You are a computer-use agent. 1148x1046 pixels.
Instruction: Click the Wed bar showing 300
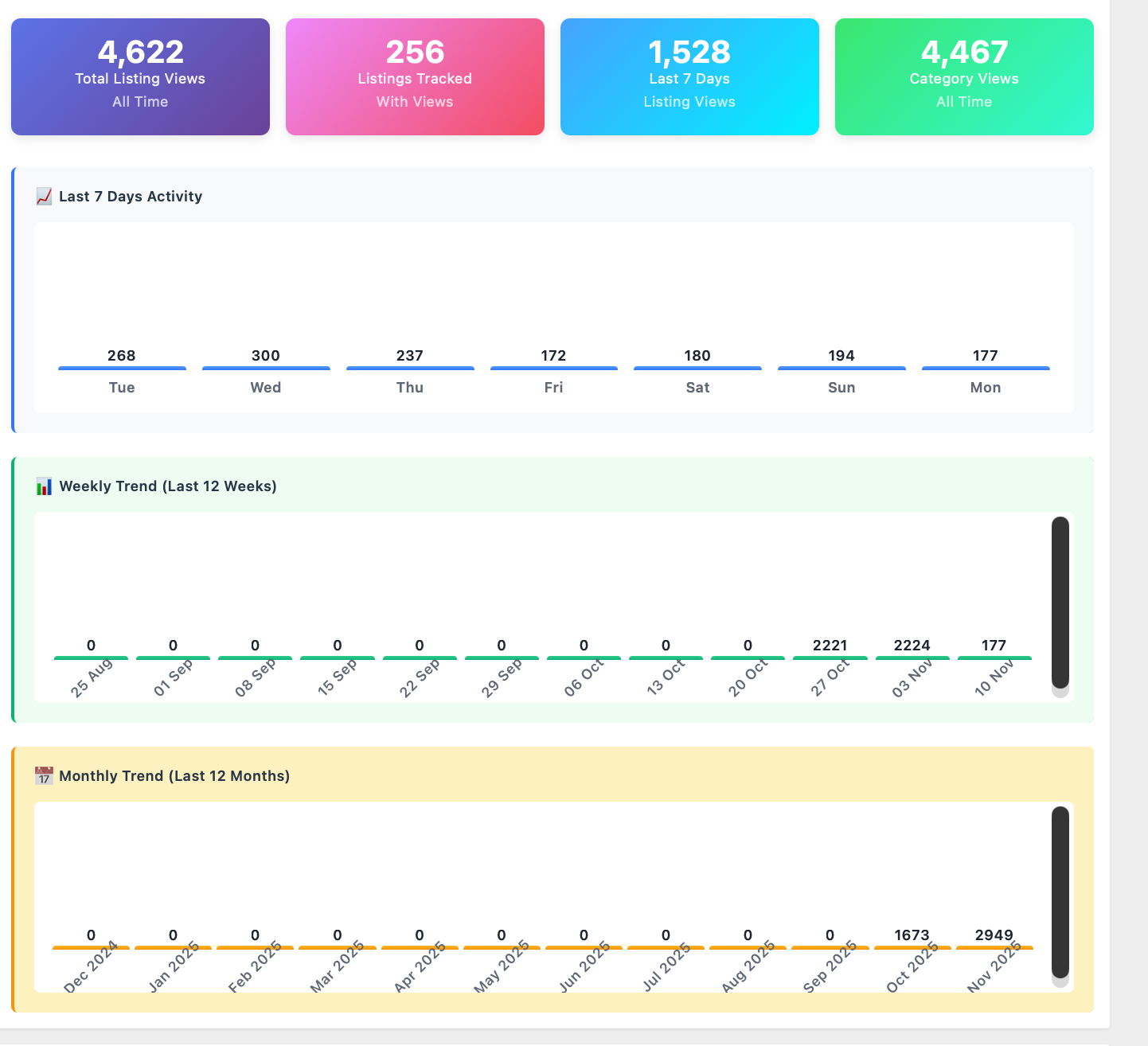tap(266, 369)
